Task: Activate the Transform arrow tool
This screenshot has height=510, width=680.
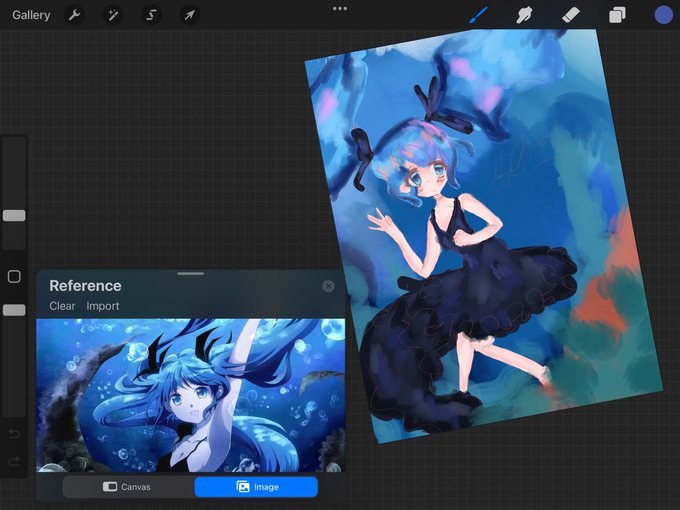Action: click(x=190, y=16)
